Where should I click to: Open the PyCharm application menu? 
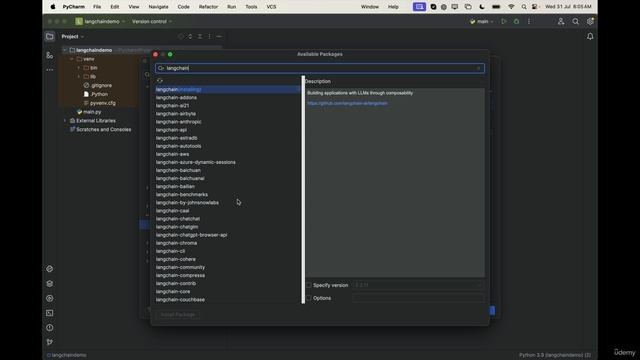[x=73, y=7]
